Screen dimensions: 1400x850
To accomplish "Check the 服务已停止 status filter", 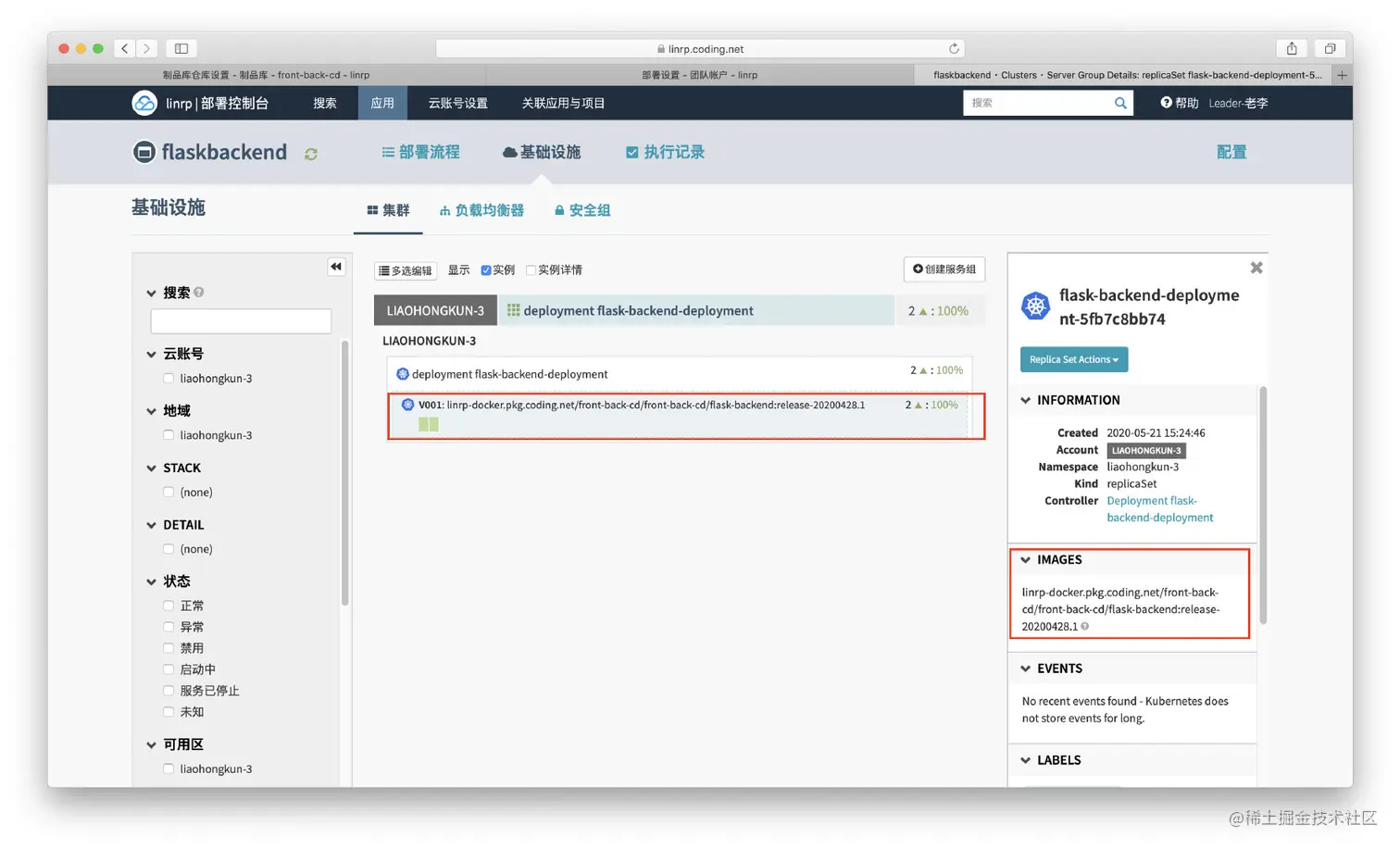I will pos(169,690).
